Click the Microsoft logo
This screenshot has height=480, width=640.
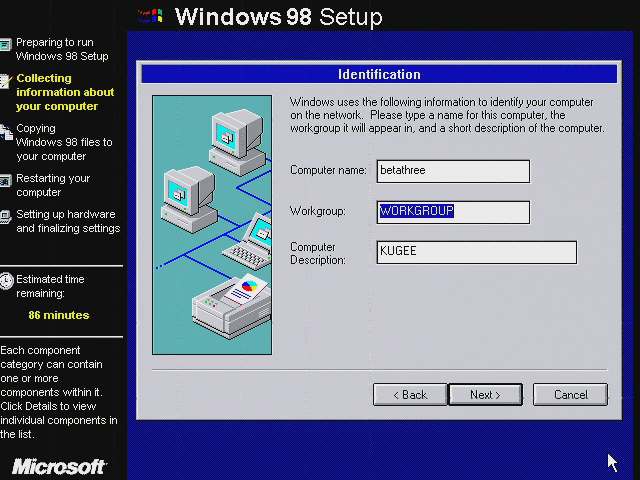(x=58, y=467)
